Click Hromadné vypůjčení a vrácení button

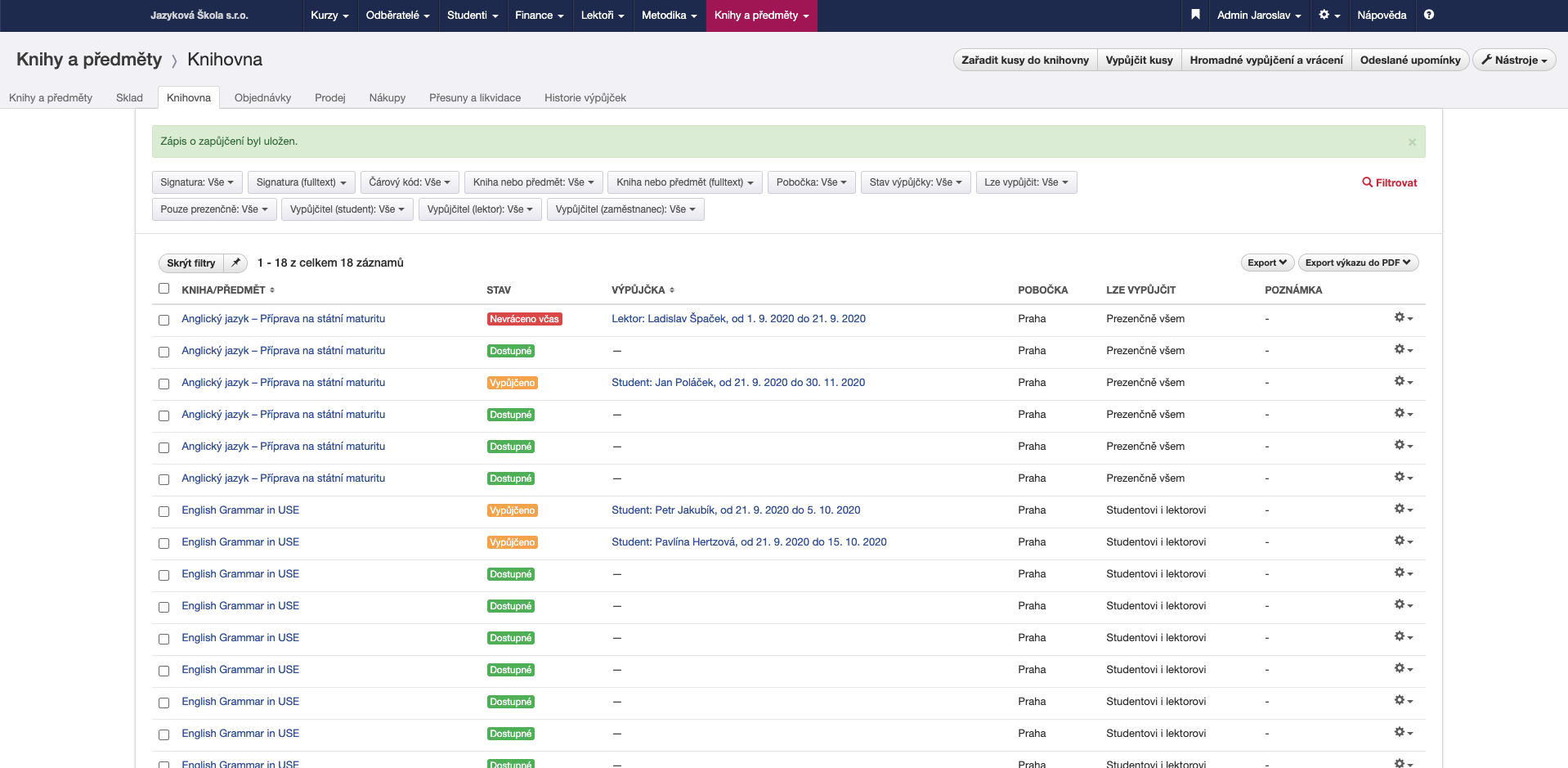point(1266,60)
